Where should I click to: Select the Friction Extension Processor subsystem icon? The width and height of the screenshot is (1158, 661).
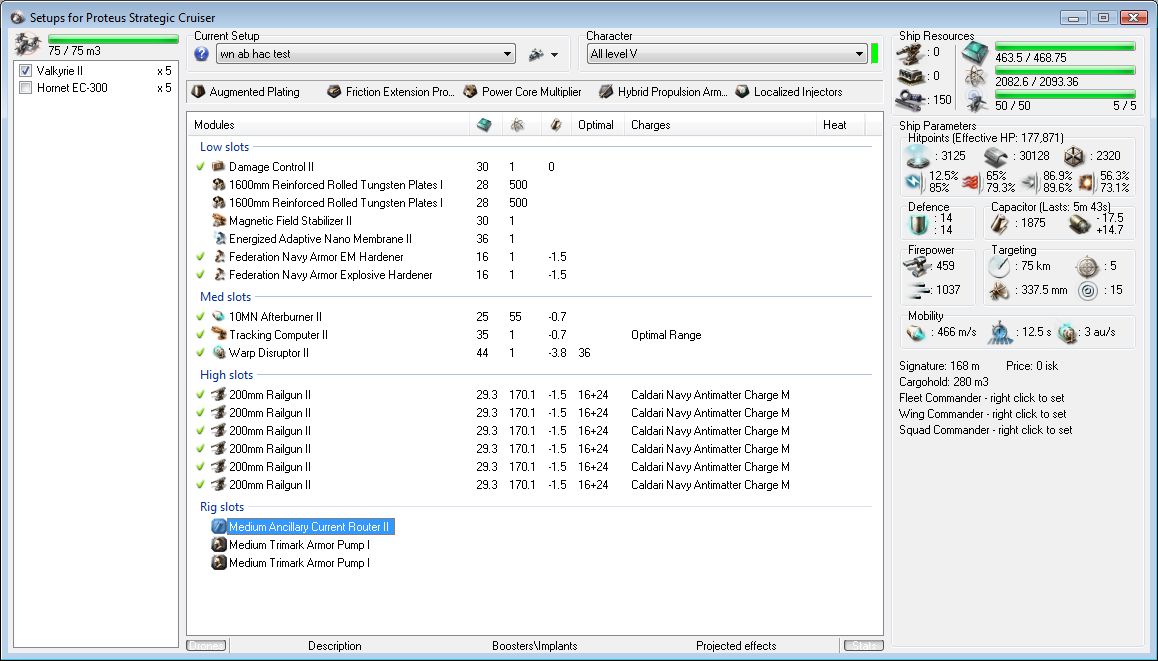coord(334,92)
